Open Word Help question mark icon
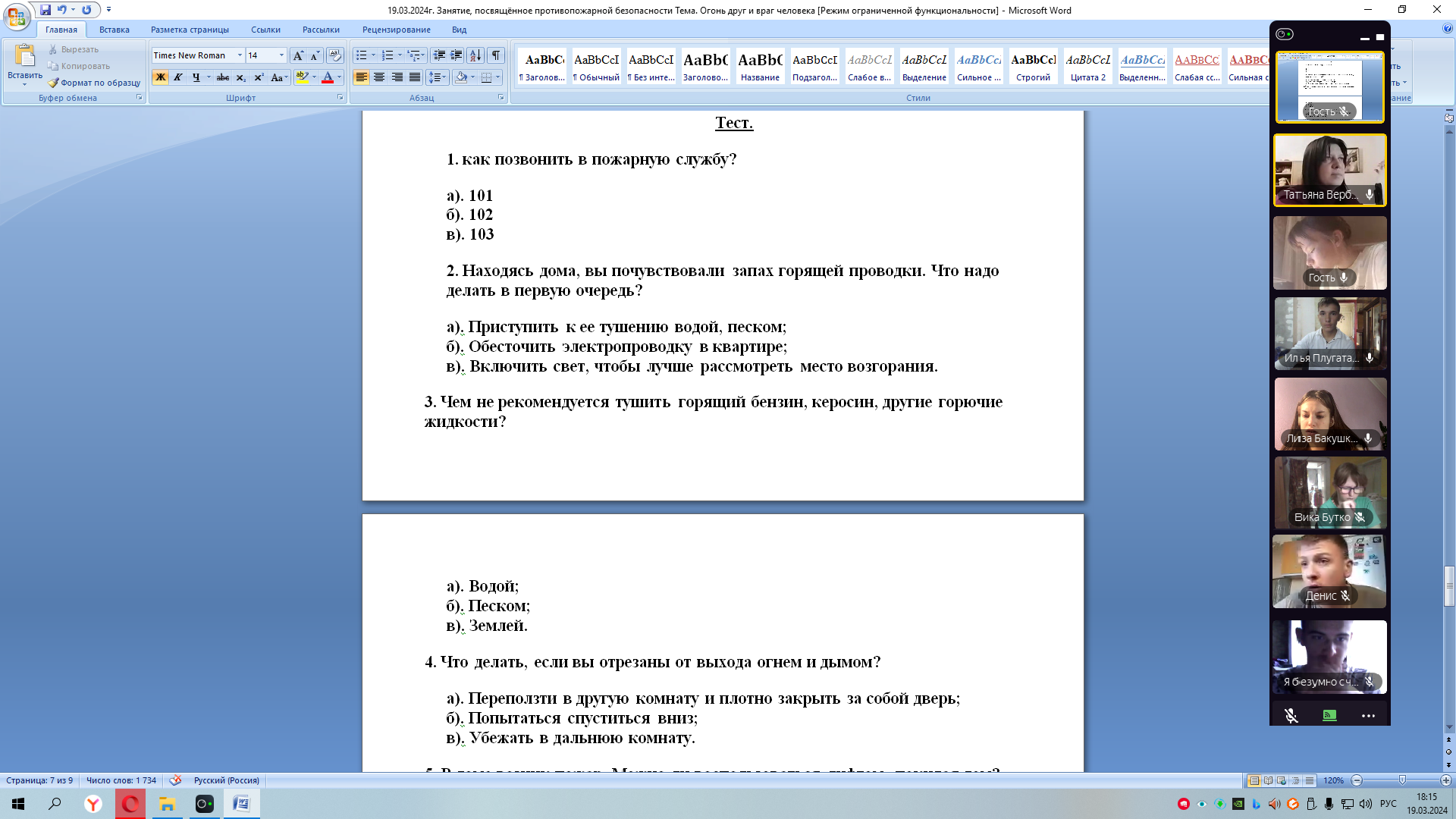 1448,29
